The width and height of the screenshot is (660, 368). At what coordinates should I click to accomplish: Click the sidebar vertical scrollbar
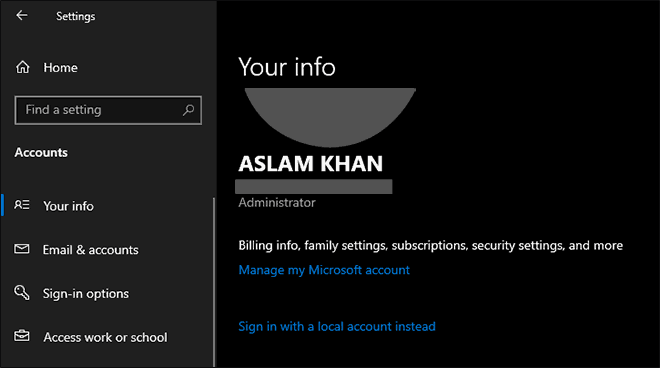click(x=214, y=282)
